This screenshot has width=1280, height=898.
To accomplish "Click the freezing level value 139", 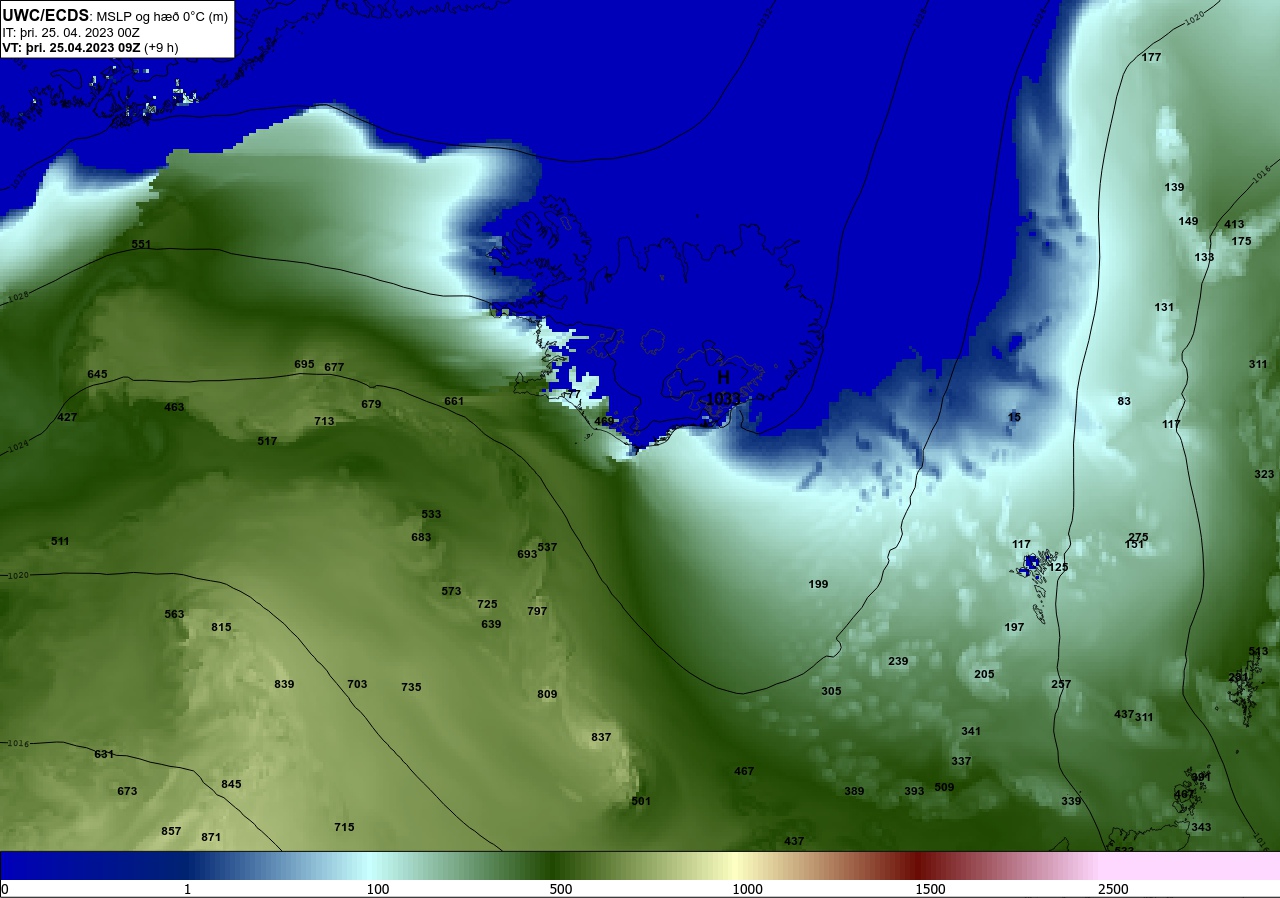I will click(x=1174, y=187).
